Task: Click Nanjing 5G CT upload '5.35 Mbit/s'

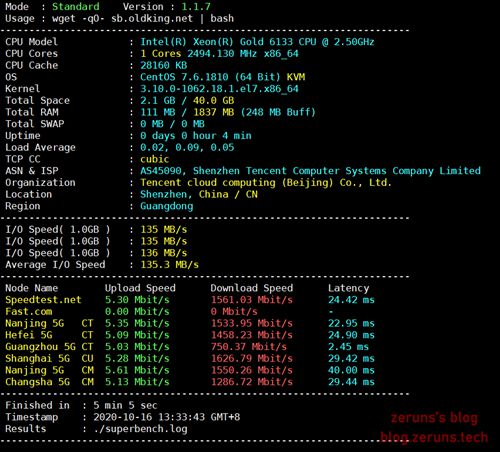Action: (x=137, y=323)
